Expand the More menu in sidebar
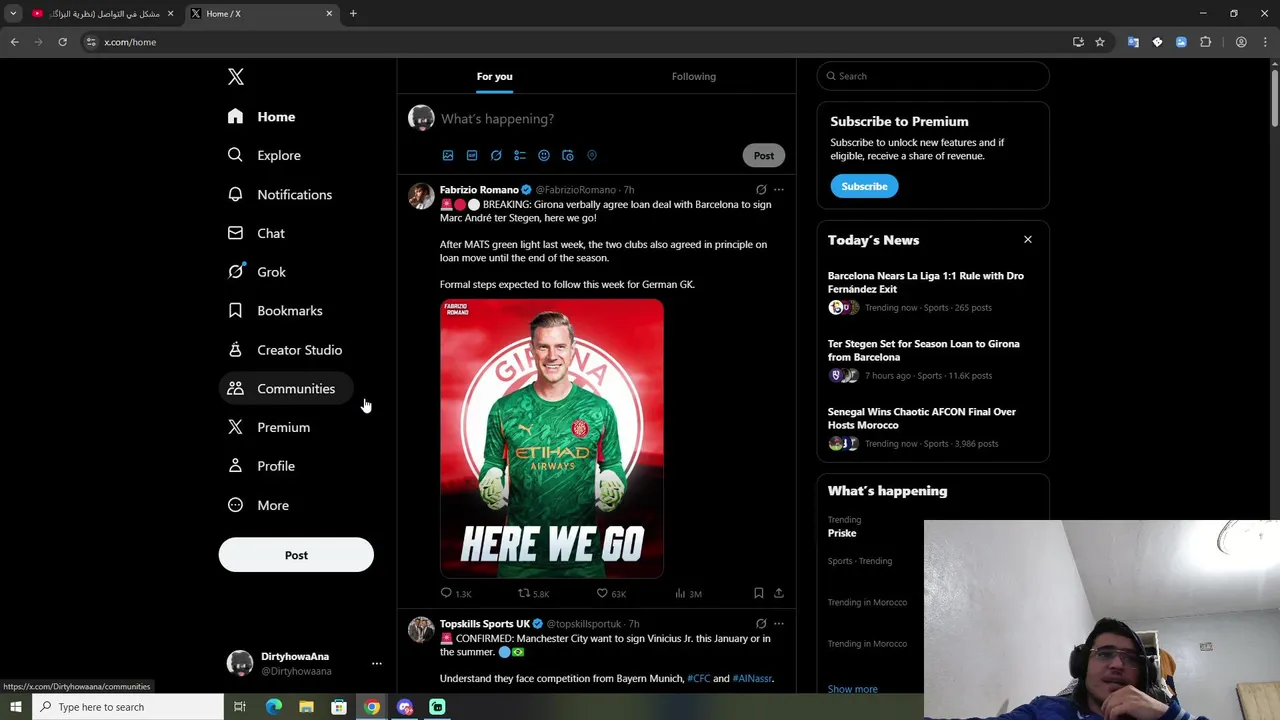This screenshot has height=720, width=1280. pos(258,505)
